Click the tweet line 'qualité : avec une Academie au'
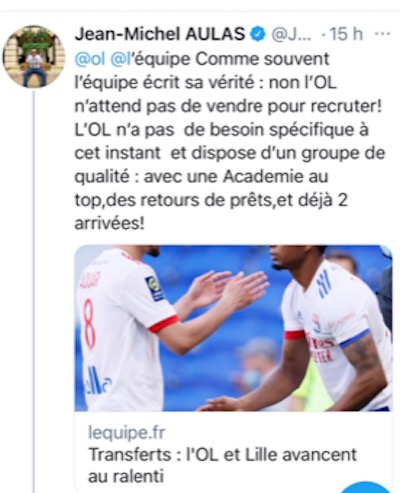 point(201,177)
